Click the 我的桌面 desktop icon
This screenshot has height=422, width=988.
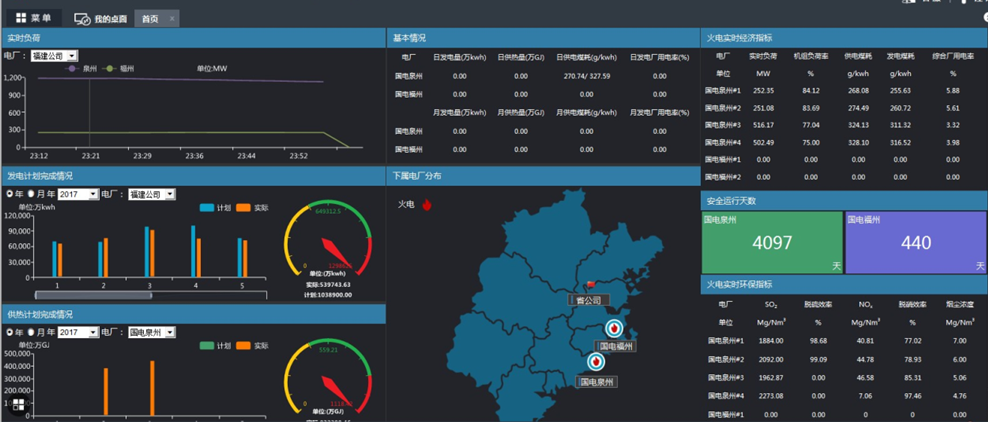tap(82, 19)
